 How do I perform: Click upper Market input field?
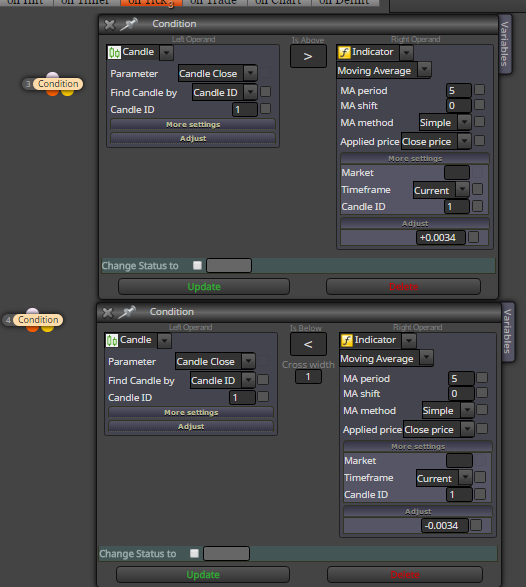click(x=457, y=173)
